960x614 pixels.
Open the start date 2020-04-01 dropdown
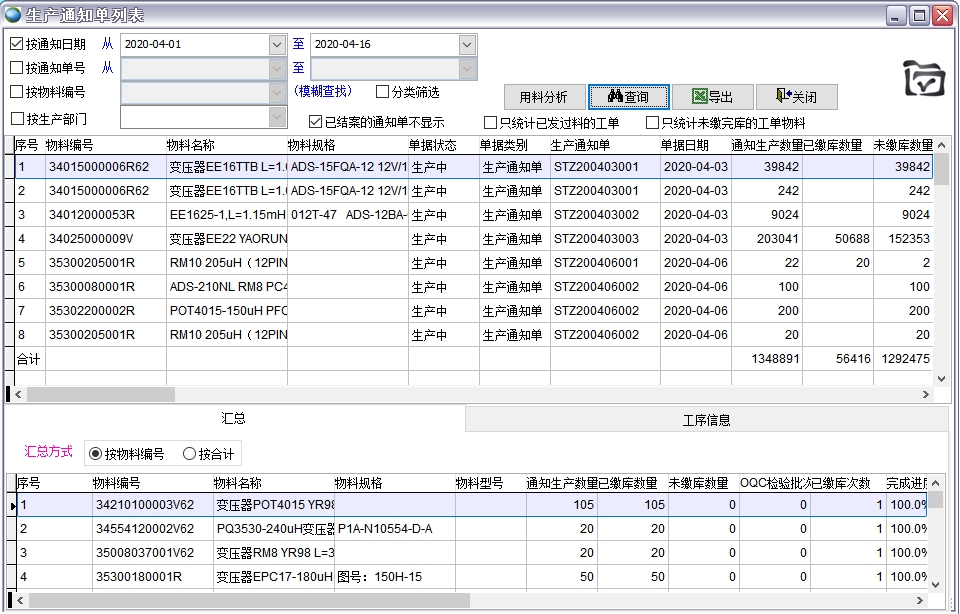(x=276, y=45)
